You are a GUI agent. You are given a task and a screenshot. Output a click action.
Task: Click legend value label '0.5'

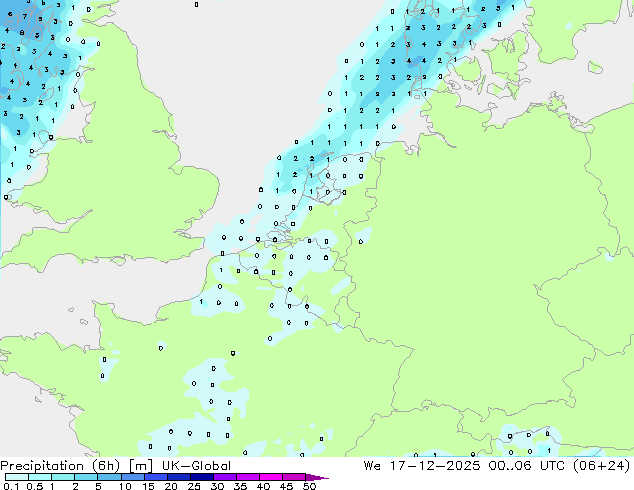click(35, 486)
